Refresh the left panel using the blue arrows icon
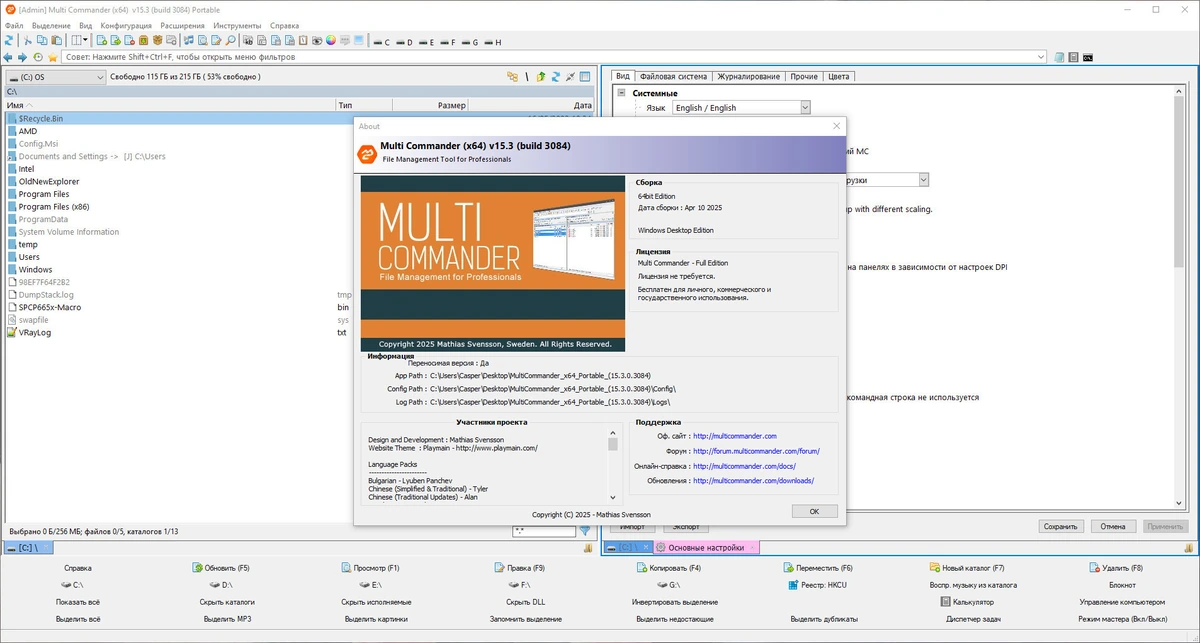This screenshot has width=1200, height=643. click(x=555, y=76)
